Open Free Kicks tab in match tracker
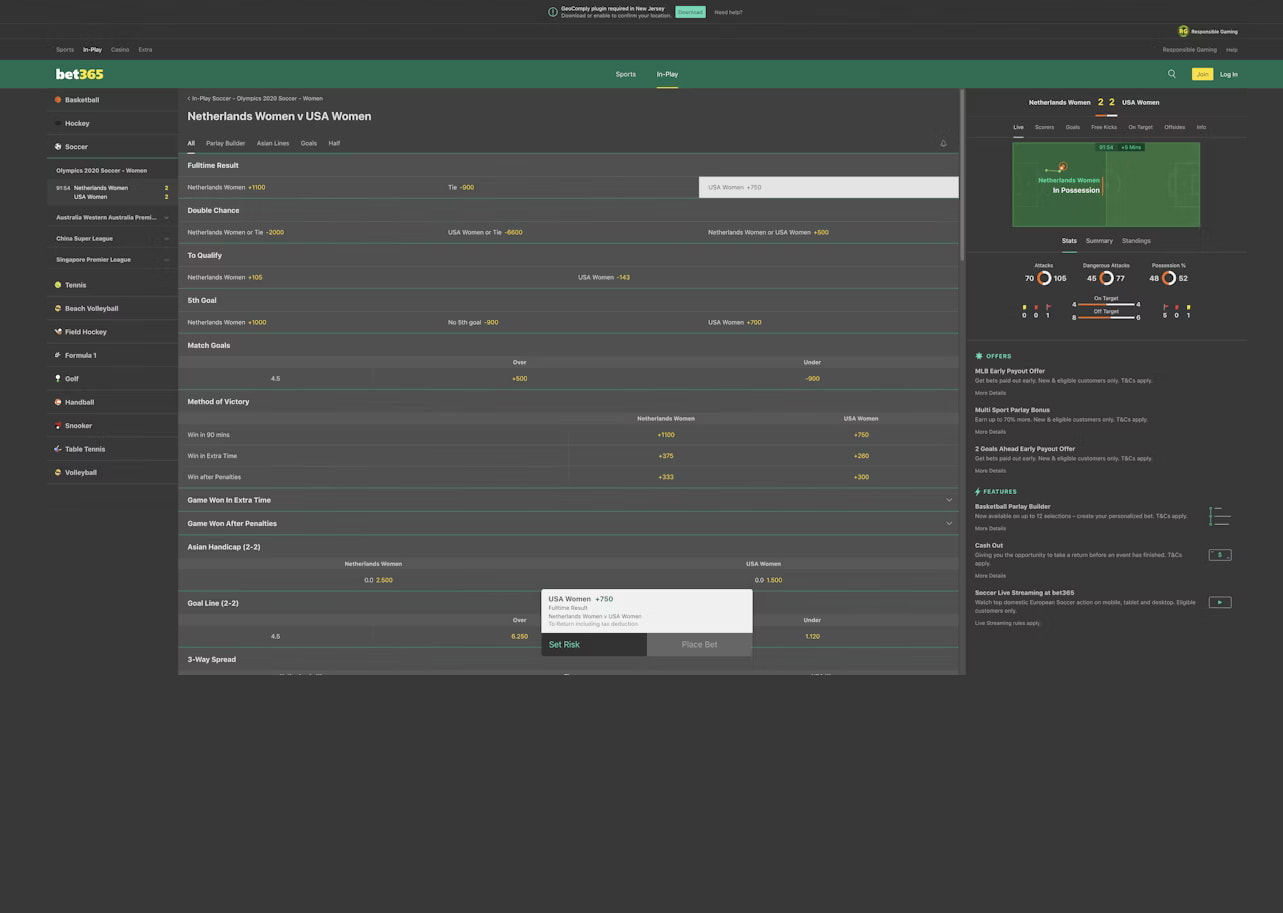Screen dimensions: 1283x913 click(1104, 127)
